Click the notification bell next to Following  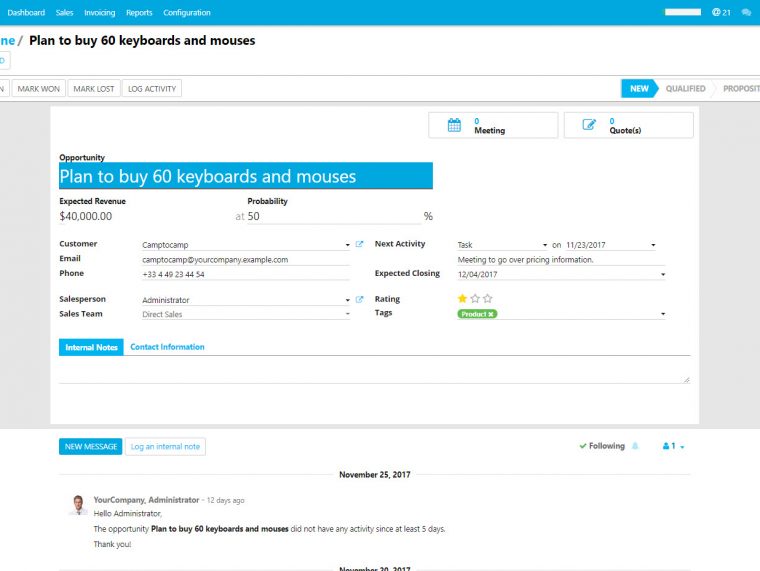click(x=635, y=446)
